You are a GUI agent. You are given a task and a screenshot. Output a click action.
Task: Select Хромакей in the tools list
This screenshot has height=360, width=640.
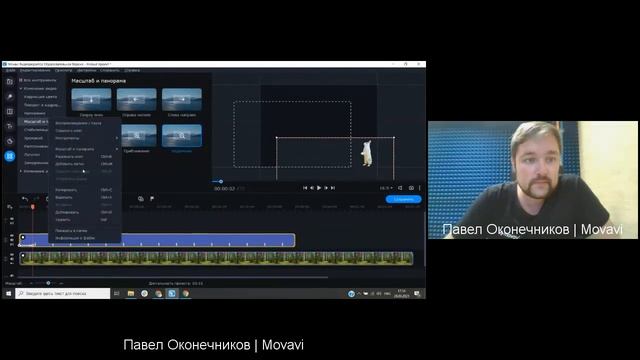coord(33,138)
